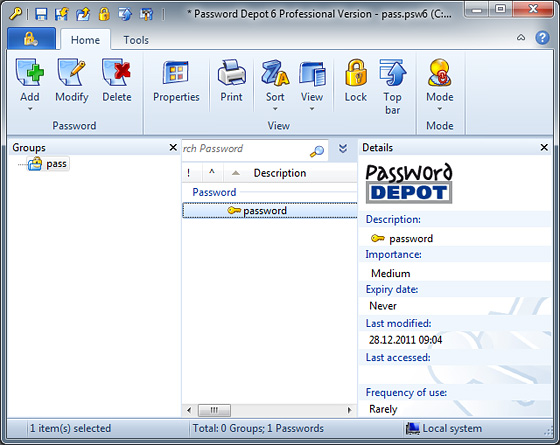Click the horizontal scrollbar thumb
560x445 pixels.
[214, 410]
